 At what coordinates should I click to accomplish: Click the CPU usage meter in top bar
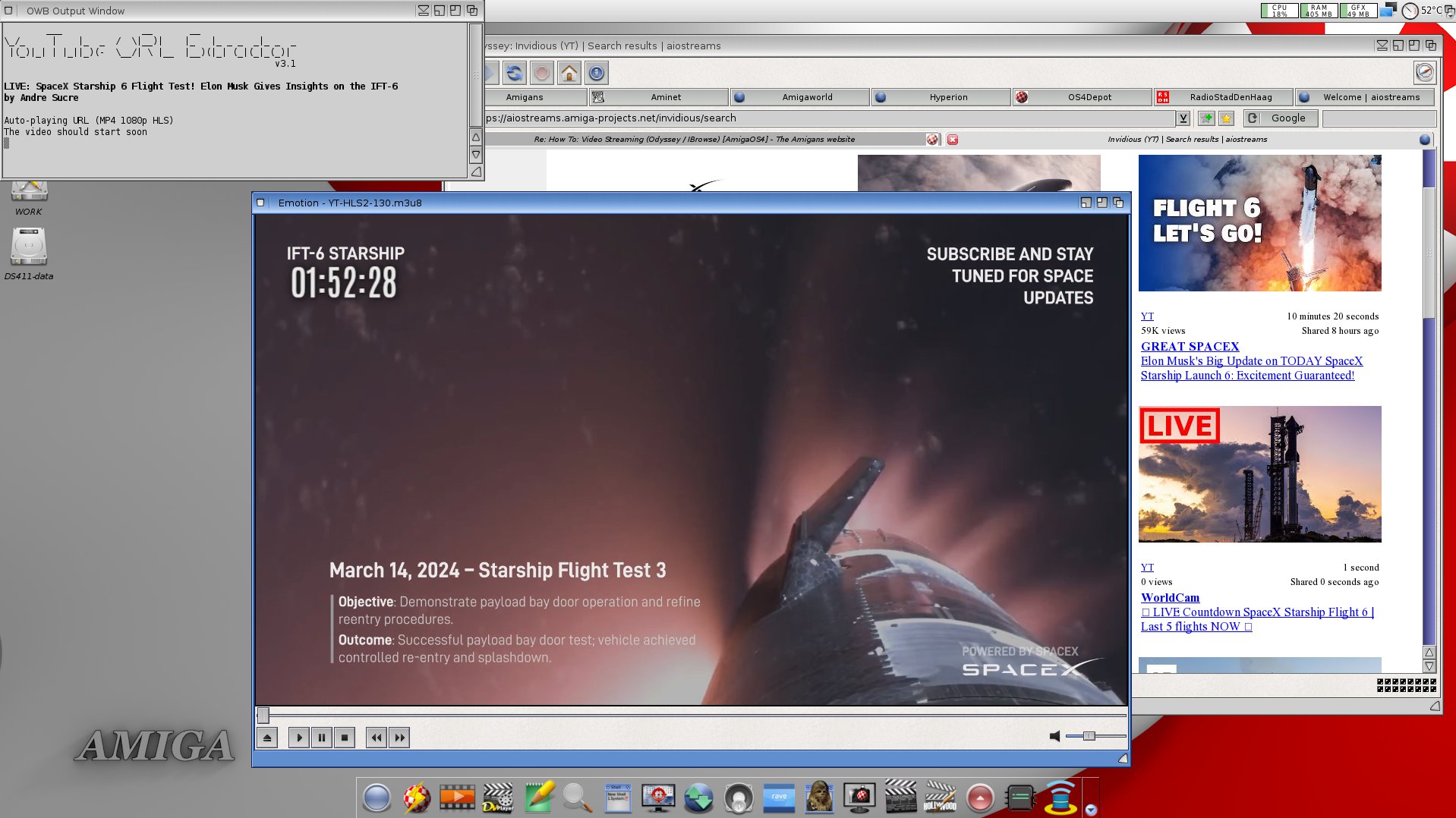(1279, 11)
